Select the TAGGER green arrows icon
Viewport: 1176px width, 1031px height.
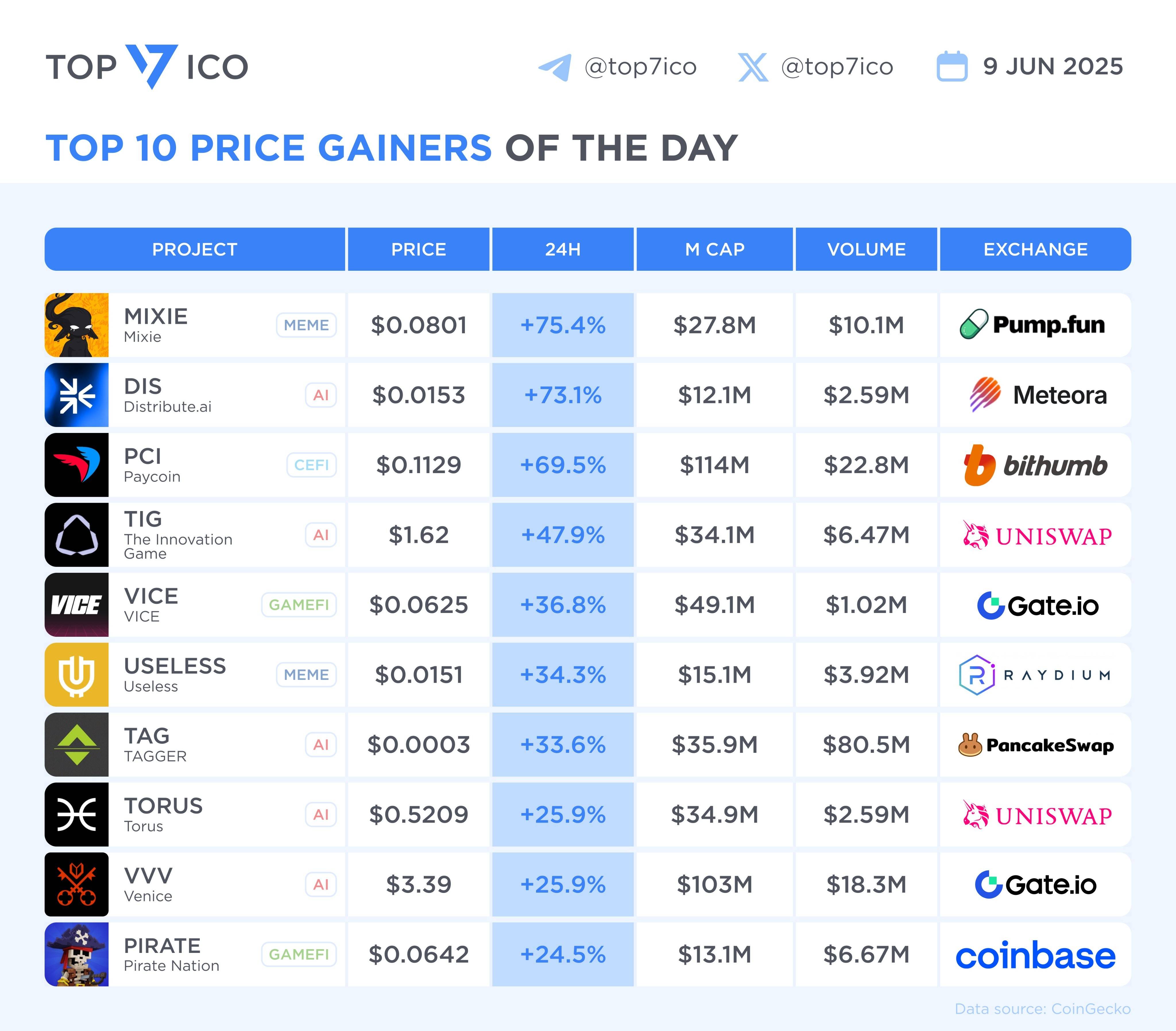click(77, 744)
